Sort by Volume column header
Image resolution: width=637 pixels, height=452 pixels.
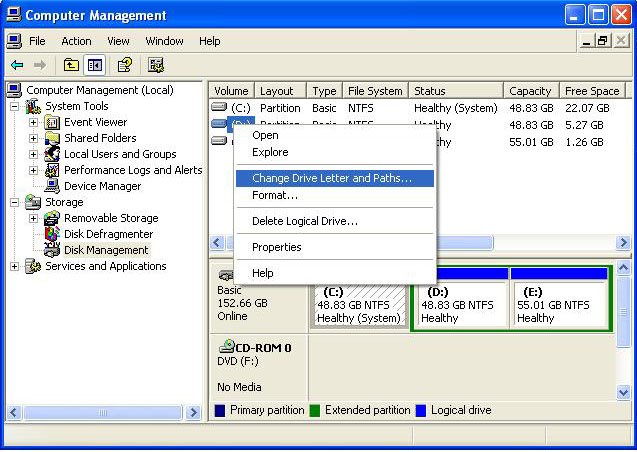[232, 91]
